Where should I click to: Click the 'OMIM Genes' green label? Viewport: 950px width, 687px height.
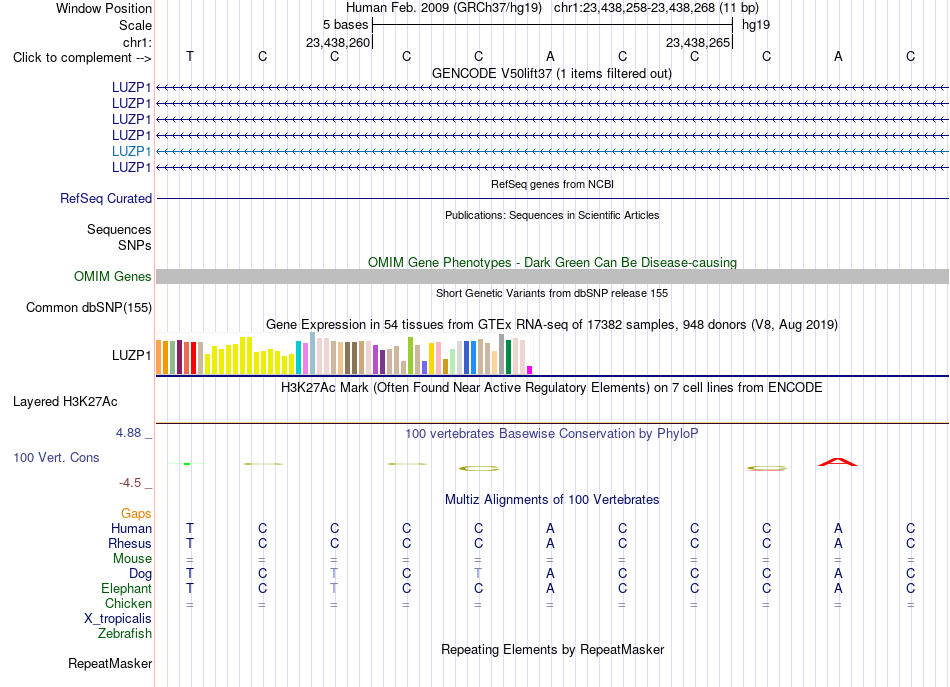point(113,277)
